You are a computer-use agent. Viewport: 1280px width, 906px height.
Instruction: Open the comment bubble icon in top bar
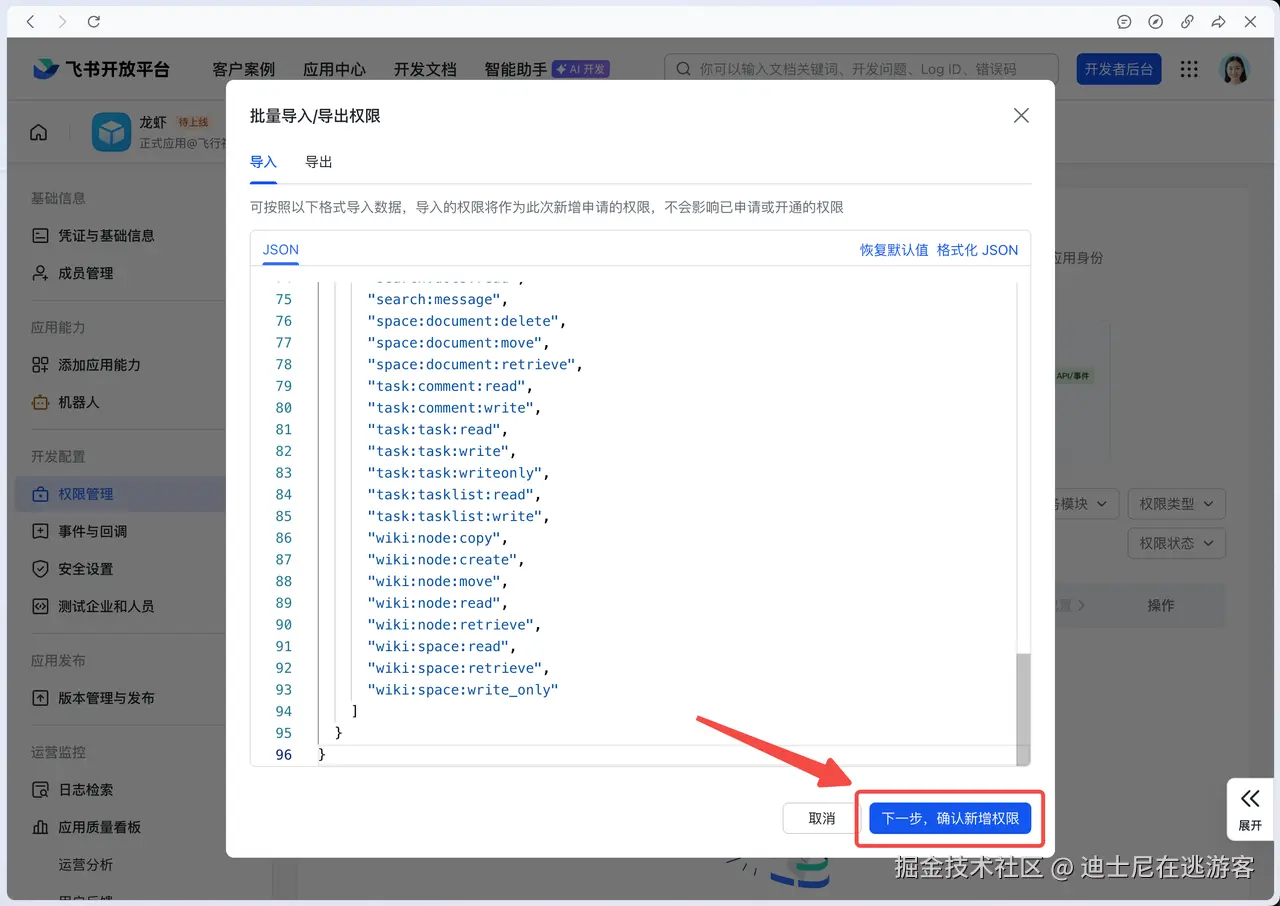[1124, 21]
